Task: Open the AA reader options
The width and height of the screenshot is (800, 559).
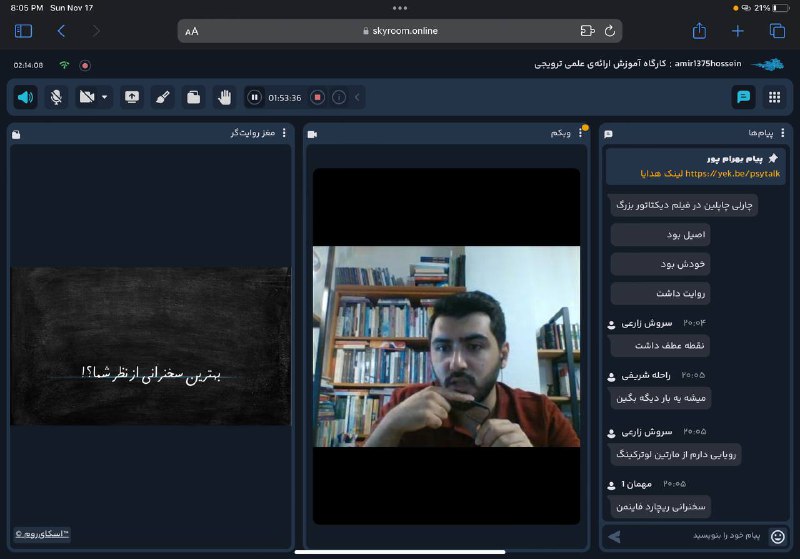Action: point(191,32)
